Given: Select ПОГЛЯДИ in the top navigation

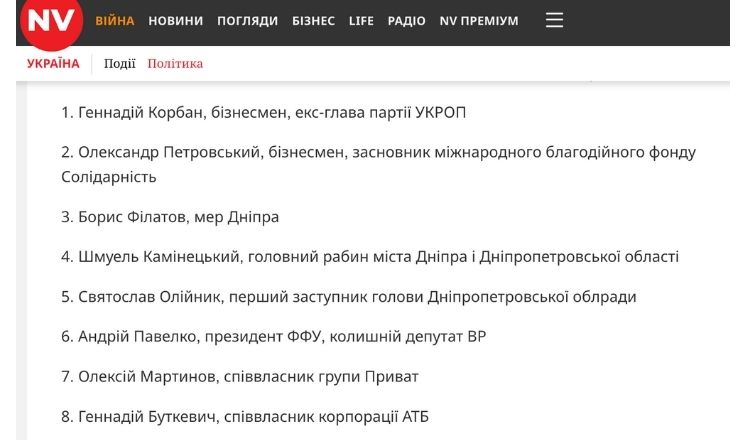Looking at the screenshot, I should (x=247, y=21).
